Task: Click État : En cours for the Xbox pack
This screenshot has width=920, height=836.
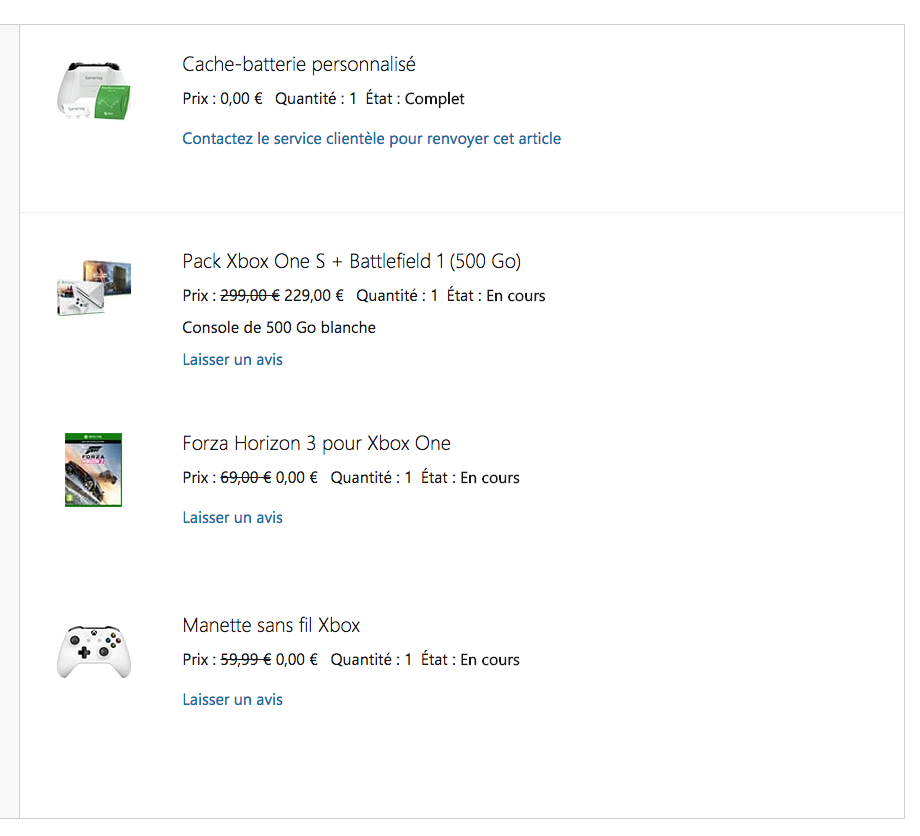Action: click(496, 295)
